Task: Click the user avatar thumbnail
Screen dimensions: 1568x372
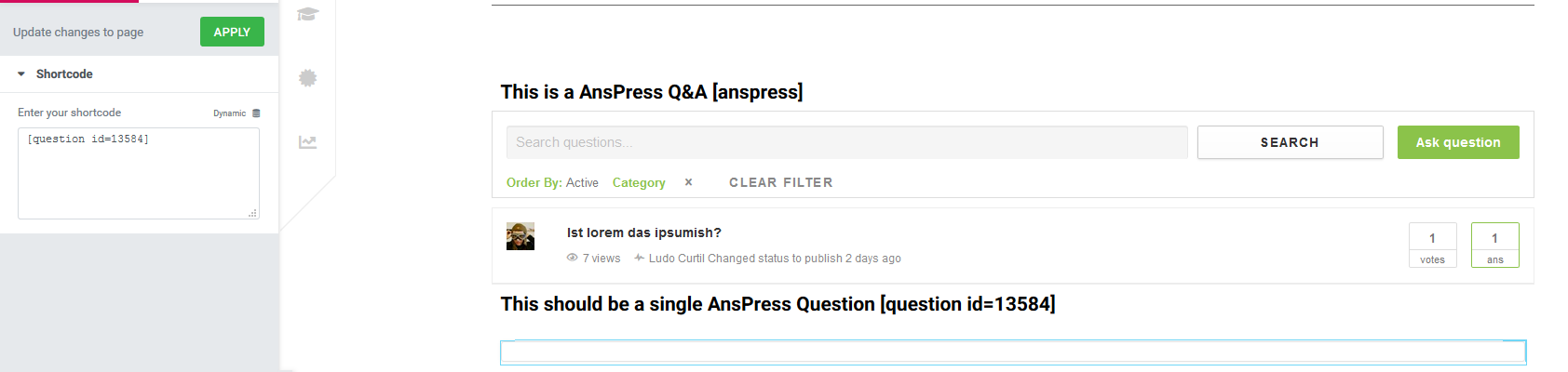Action: tap(520, 236)
